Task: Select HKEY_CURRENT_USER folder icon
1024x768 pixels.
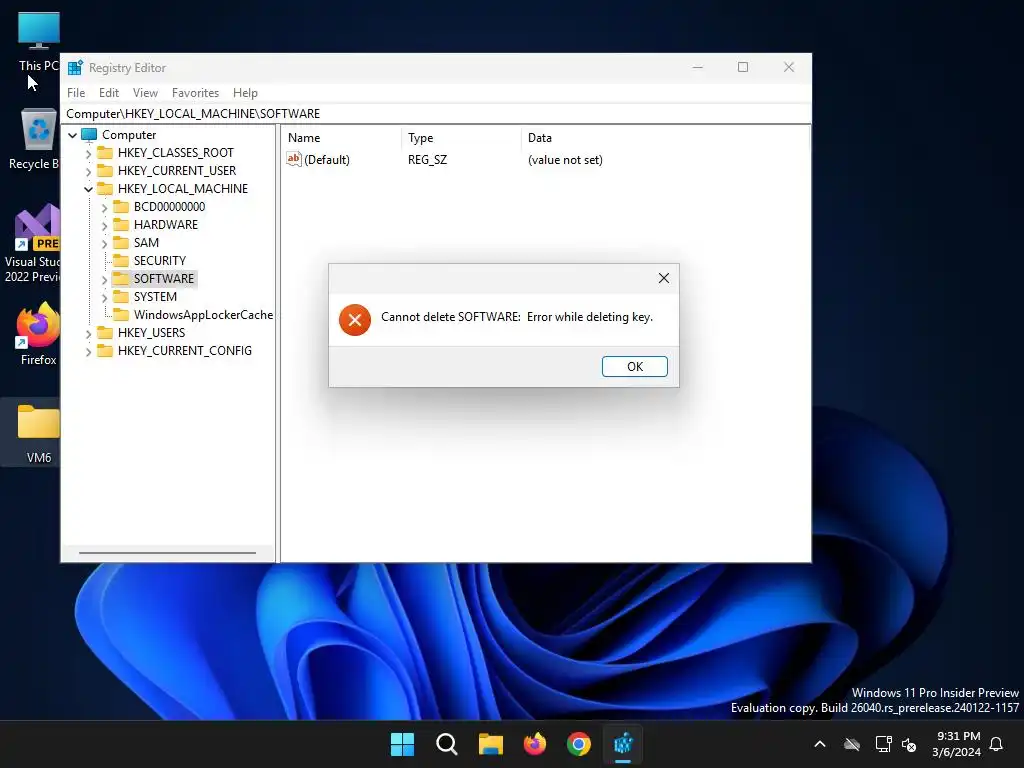Action: coord(104,170)
